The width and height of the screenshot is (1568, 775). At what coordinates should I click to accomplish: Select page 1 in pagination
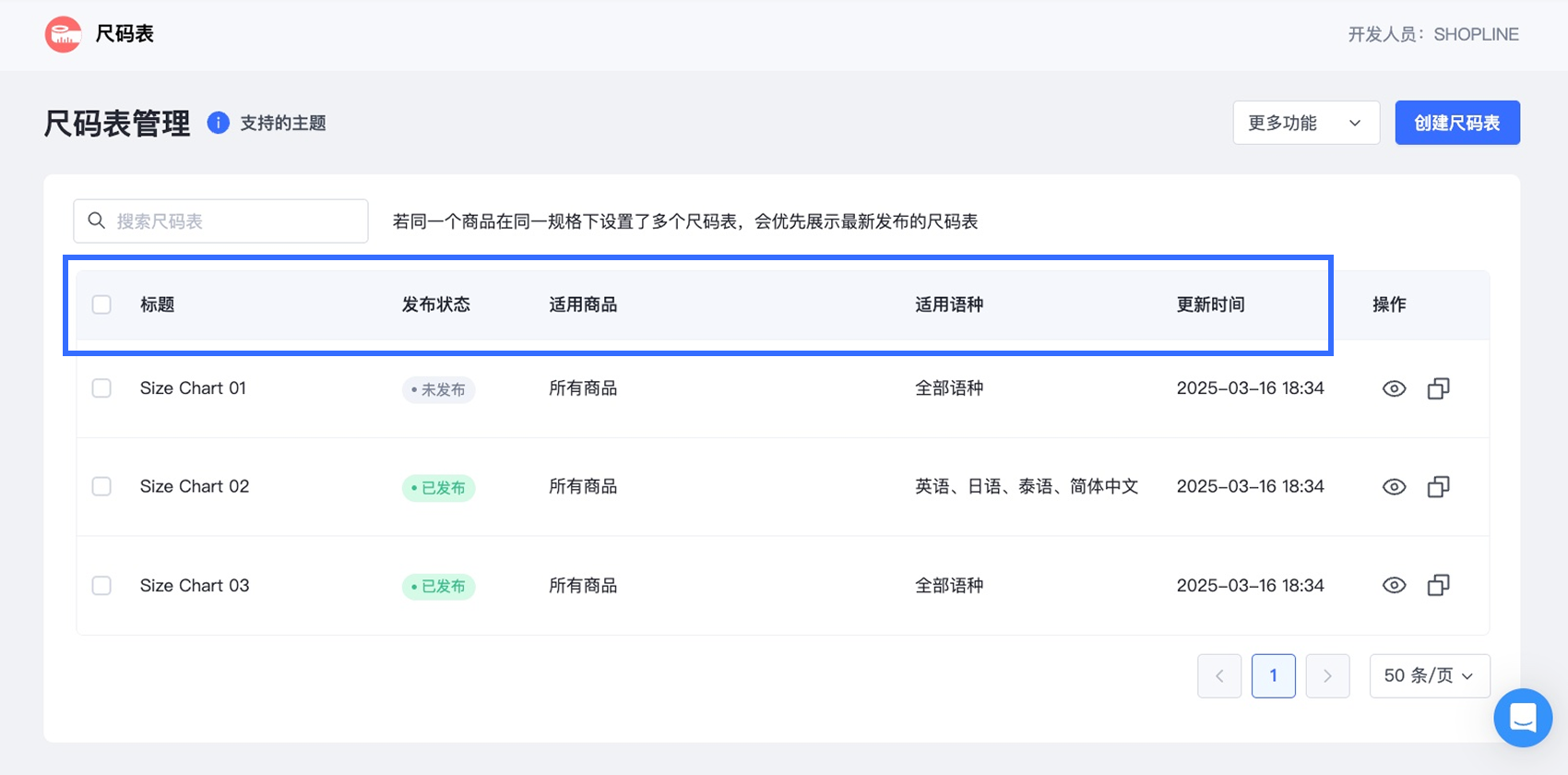(x=1273, y=675)
